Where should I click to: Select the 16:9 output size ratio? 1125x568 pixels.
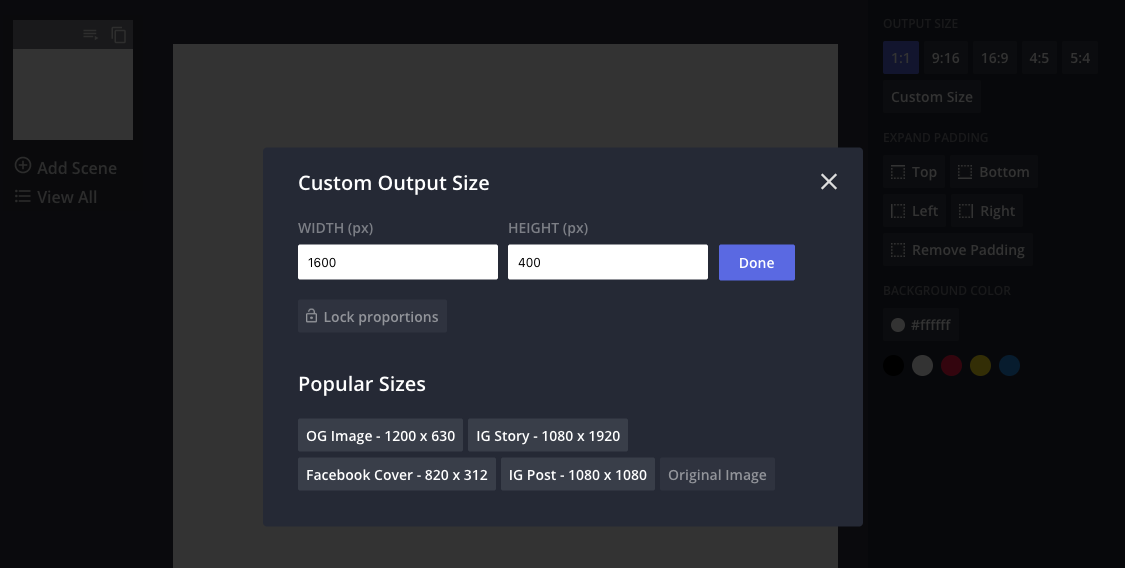[994, 58]
